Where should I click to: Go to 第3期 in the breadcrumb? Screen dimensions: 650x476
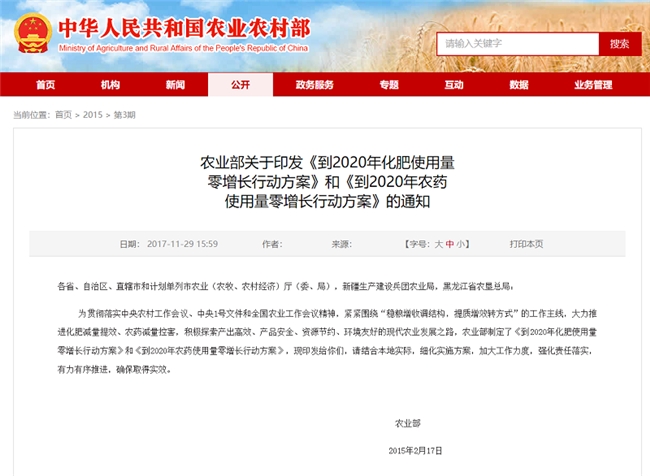point(124,115)
